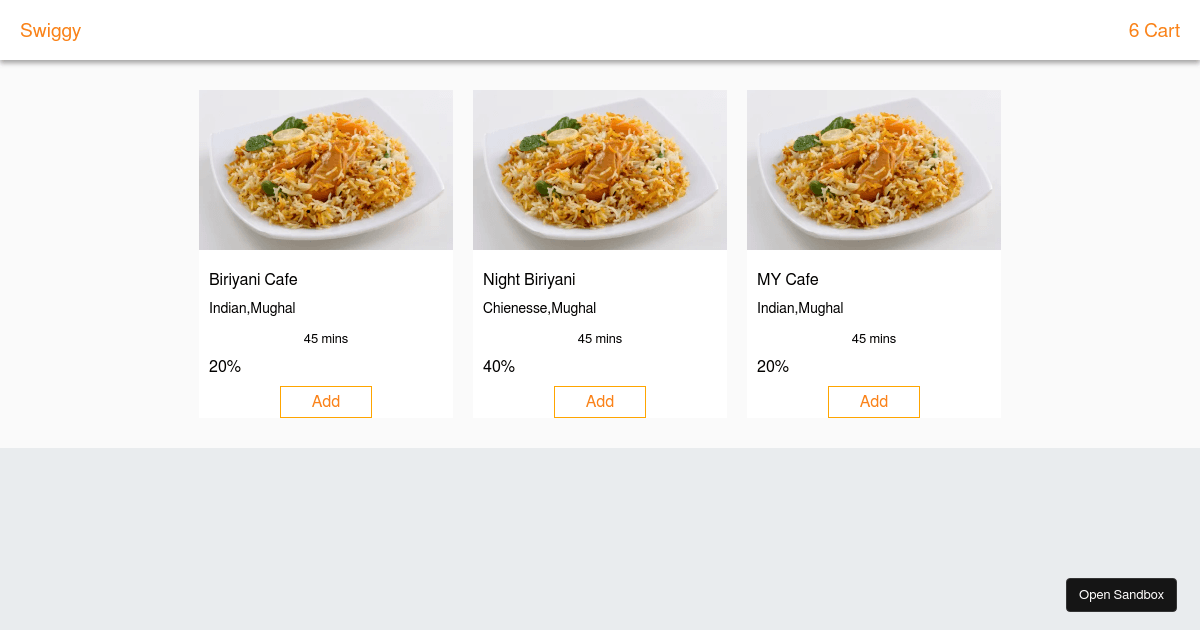
Task: Click the 20% discount on Biriyani Cafe
Action: (x=224, y=366)
